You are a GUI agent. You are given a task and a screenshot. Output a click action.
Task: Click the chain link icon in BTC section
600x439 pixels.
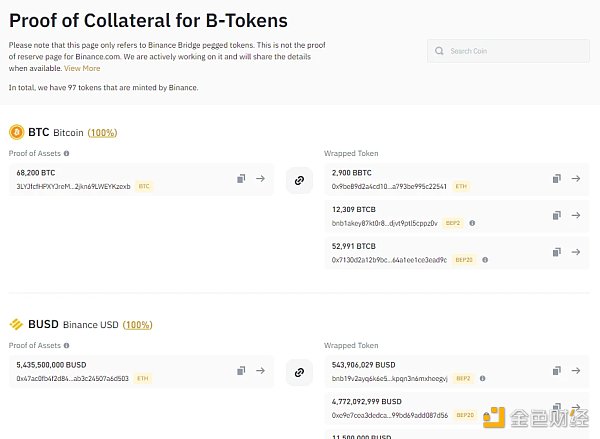(299, 180)
